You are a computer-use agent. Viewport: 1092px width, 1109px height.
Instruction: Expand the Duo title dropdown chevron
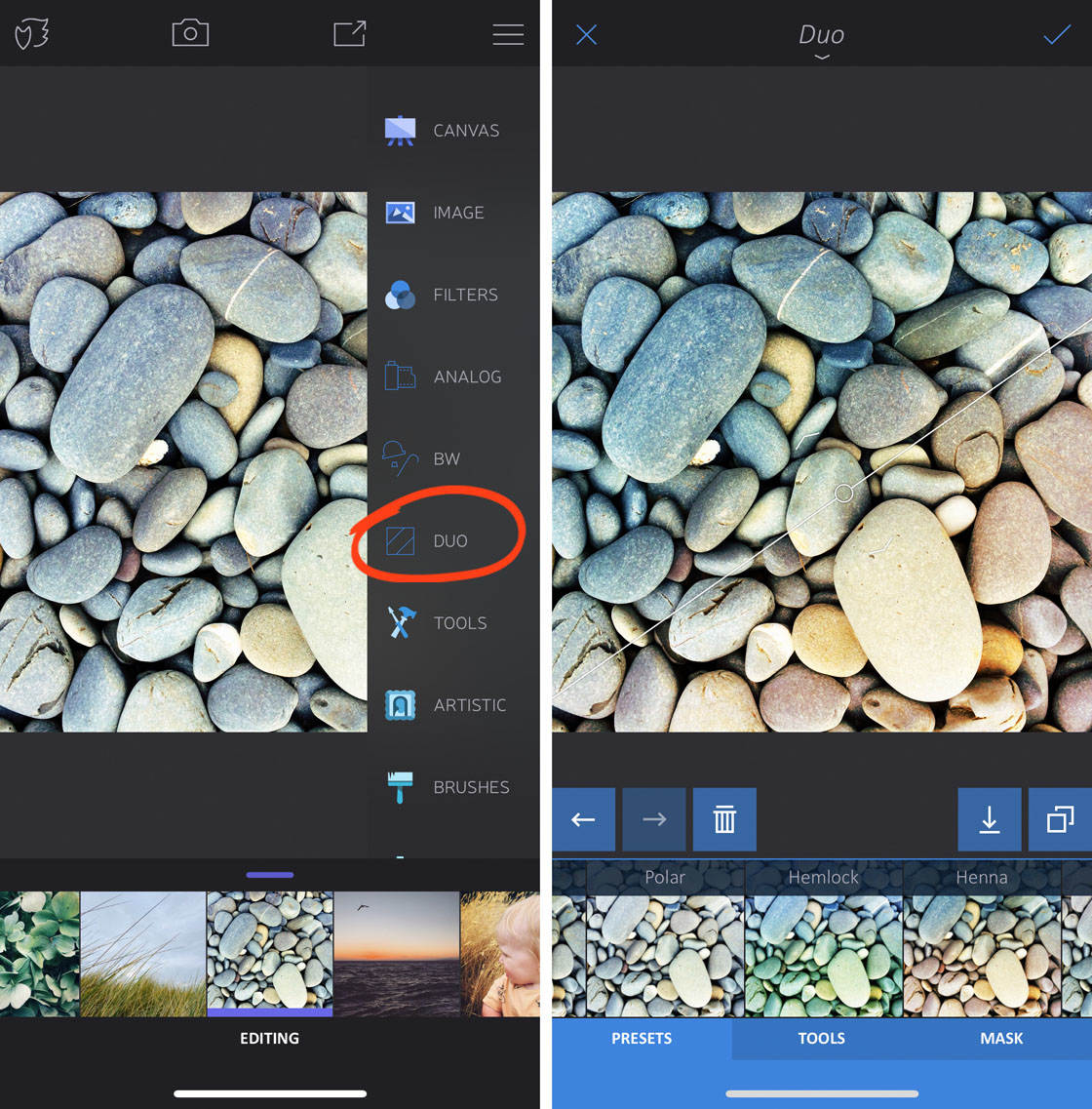[821, 57]
